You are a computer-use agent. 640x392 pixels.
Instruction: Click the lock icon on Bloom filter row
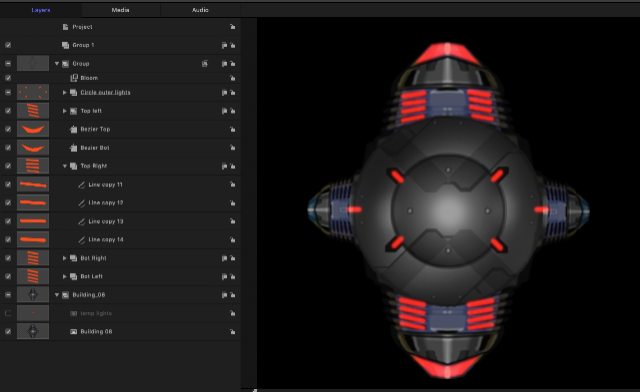(x=232, y=78)
